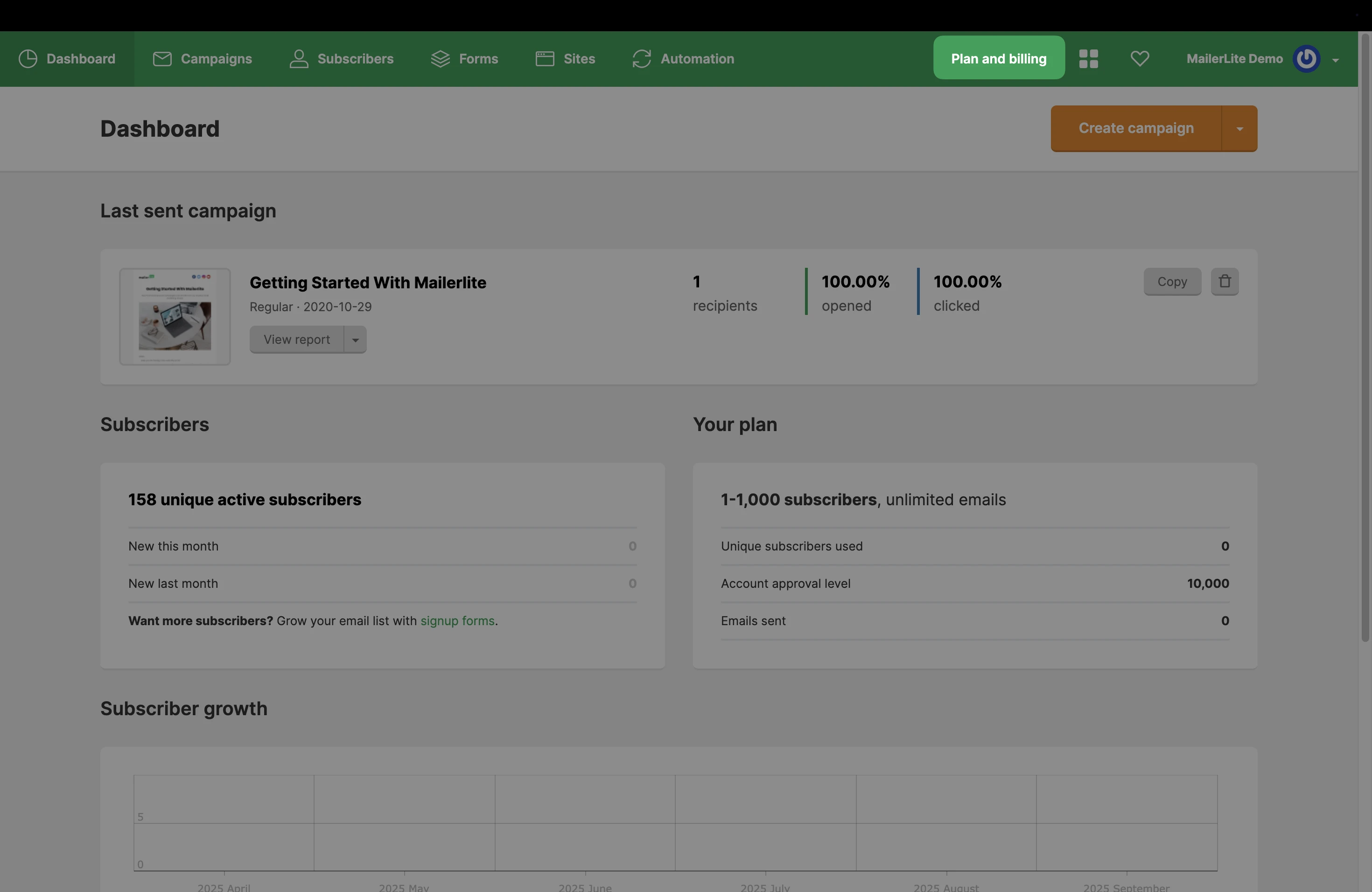Open the Subscribers menu item
The image size is (1372, 892).
[355, 59]
